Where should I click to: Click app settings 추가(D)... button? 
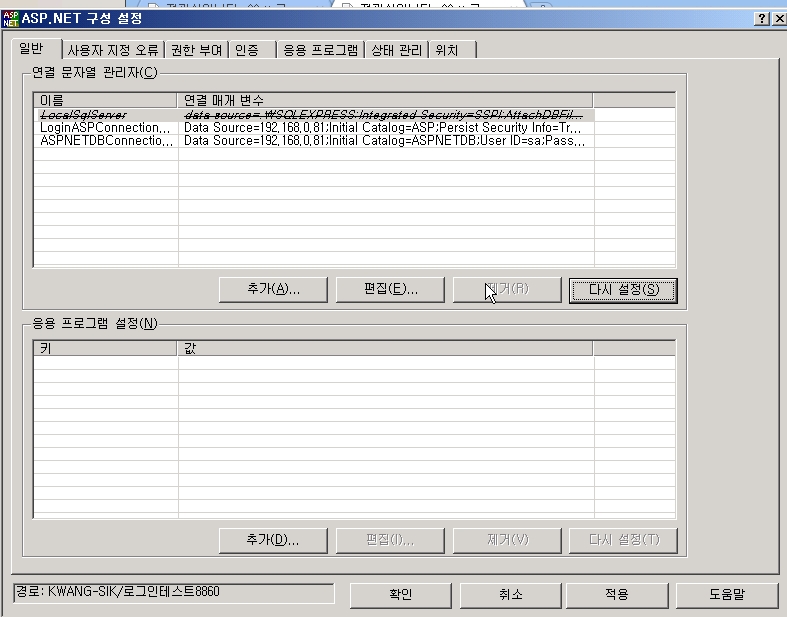point(273,540)
